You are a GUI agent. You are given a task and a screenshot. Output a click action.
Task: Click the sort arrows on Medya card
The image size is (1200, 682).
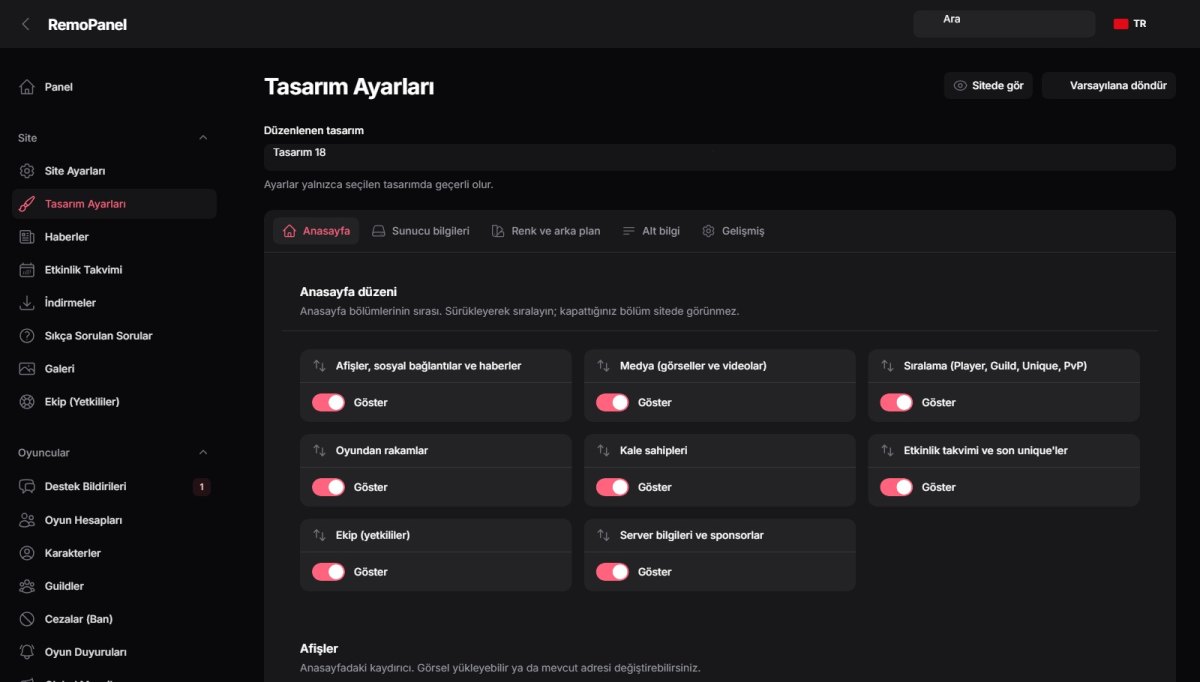(604, 366)
